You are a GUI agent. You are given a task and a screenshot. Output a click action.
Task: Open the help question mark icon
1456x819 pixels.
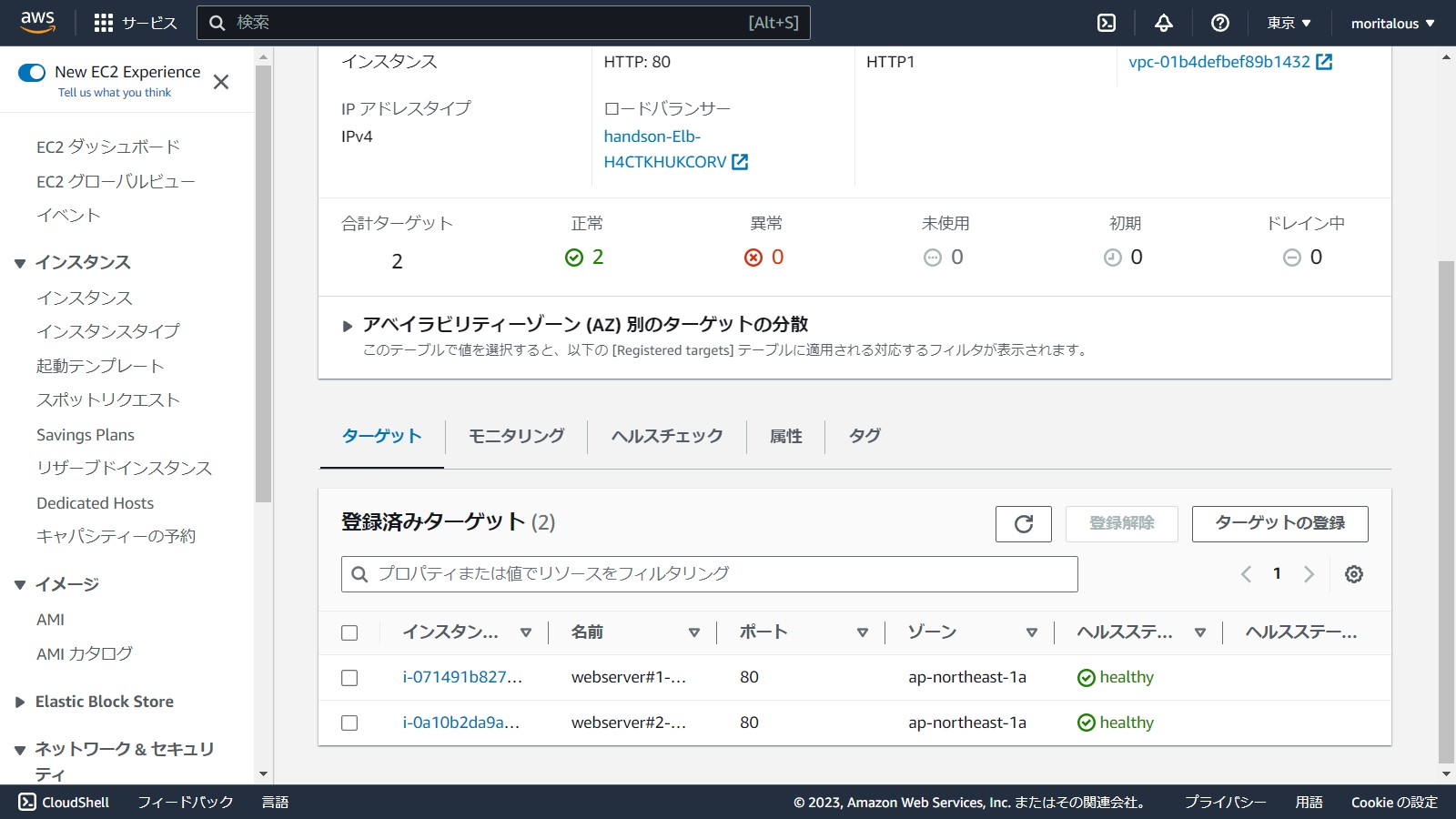(x=1219, y=23)
